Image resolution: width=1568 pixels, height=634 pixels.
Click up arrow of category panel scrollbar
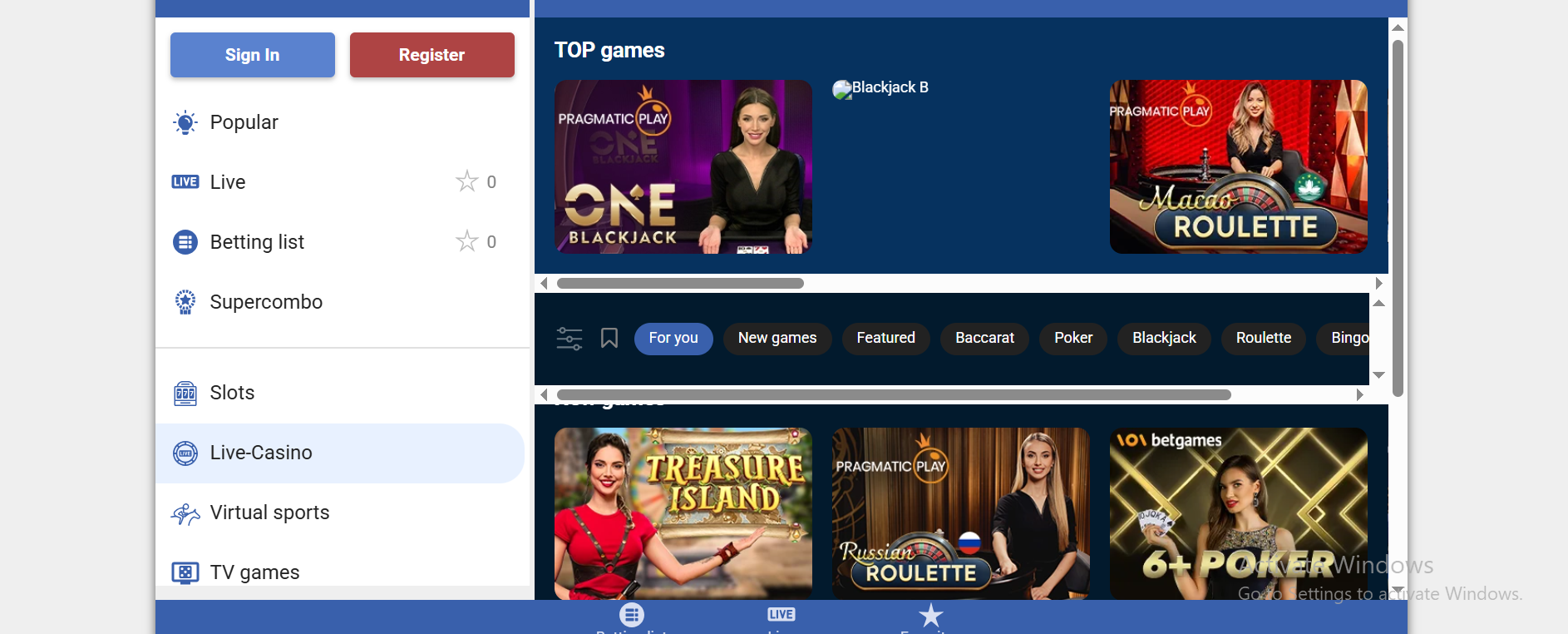(x=1378, y=303)
